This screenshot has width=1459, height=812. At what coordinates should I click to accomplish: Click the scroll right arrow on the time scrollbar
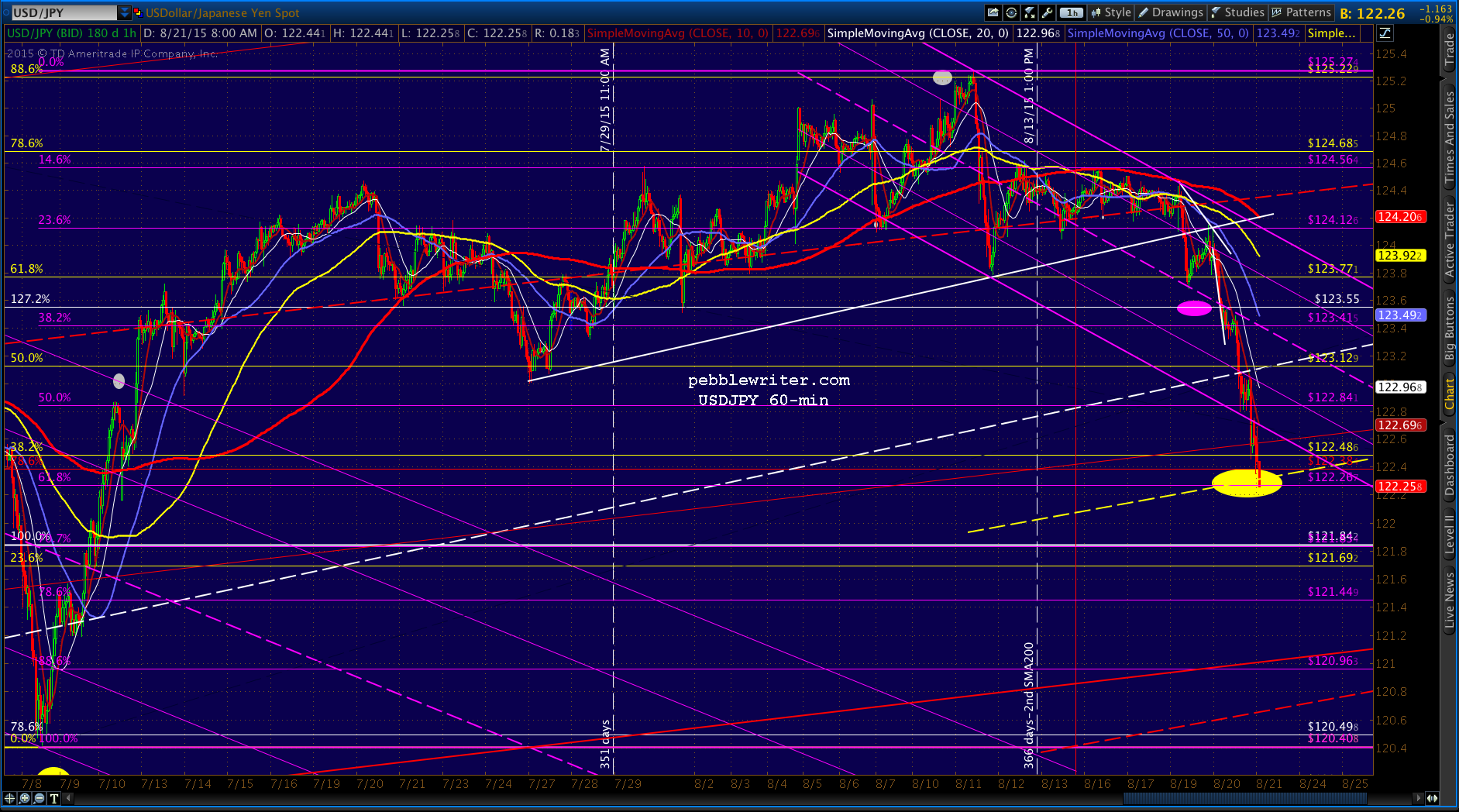click(1418, 798)
